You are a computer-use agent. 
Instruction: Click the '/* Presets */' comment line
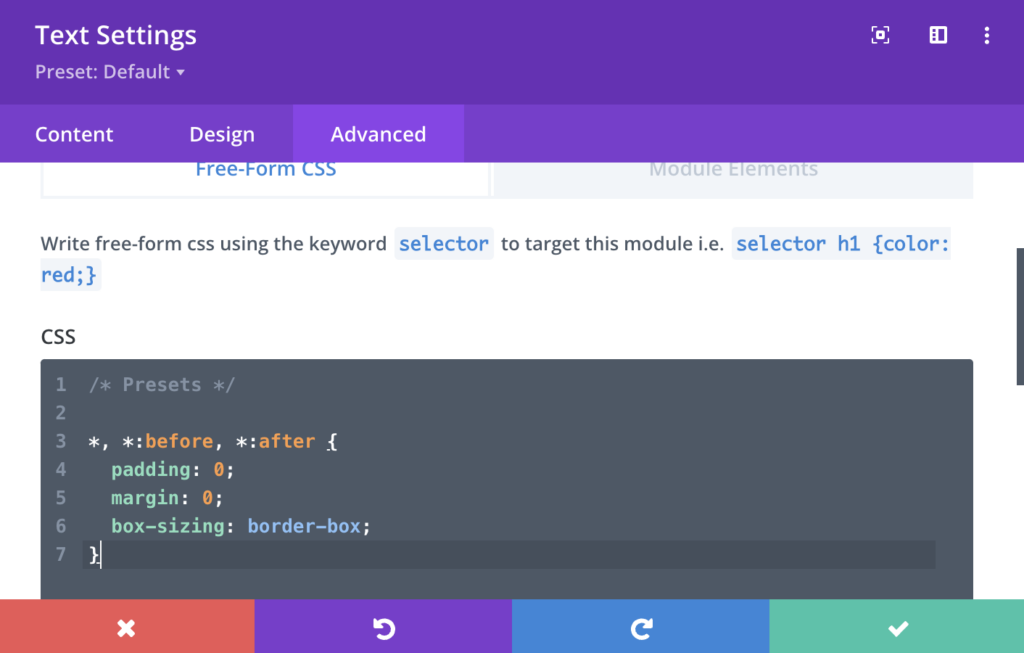point(161,385)
